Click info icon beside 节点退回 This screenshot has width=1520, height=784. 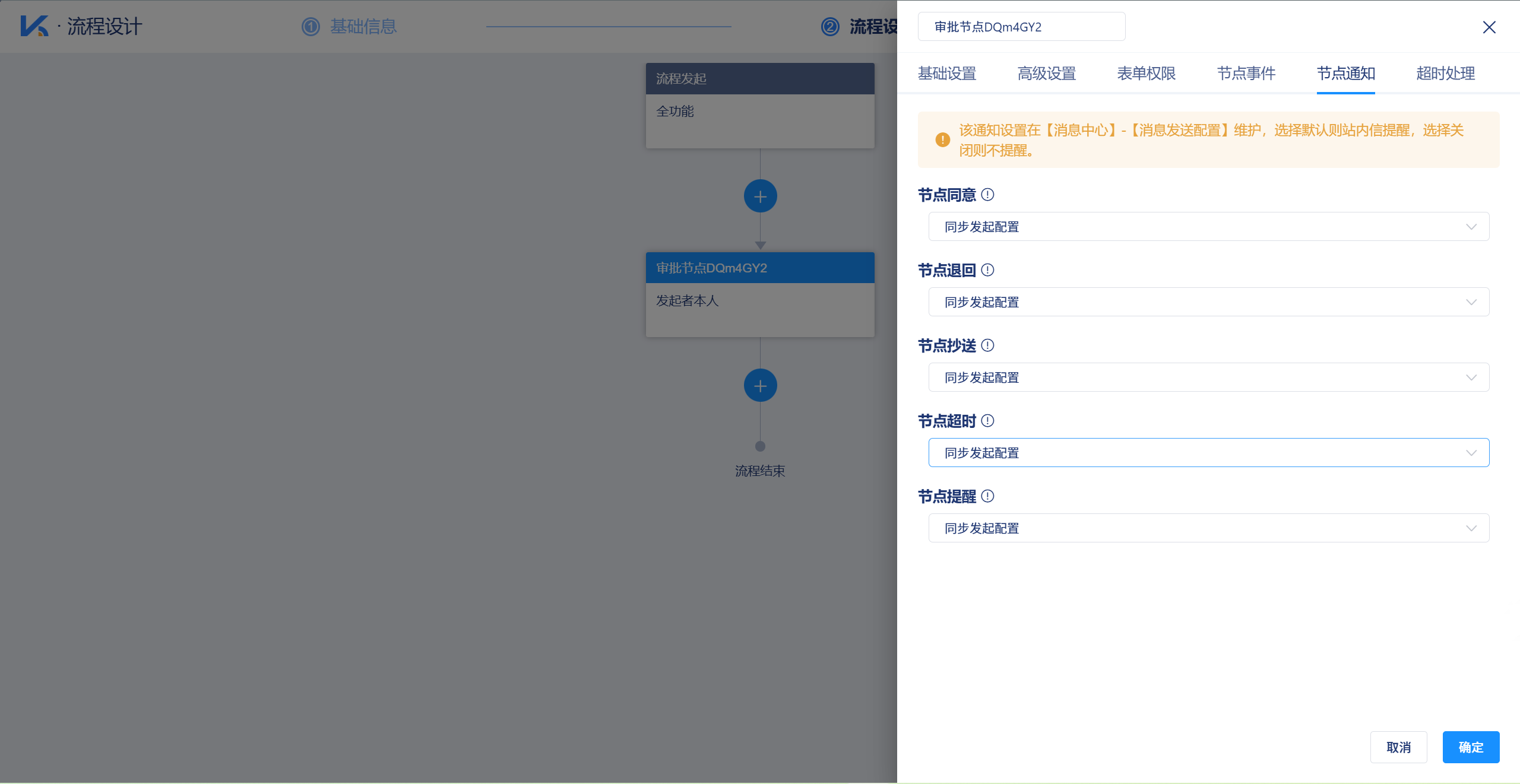point(987,270)
